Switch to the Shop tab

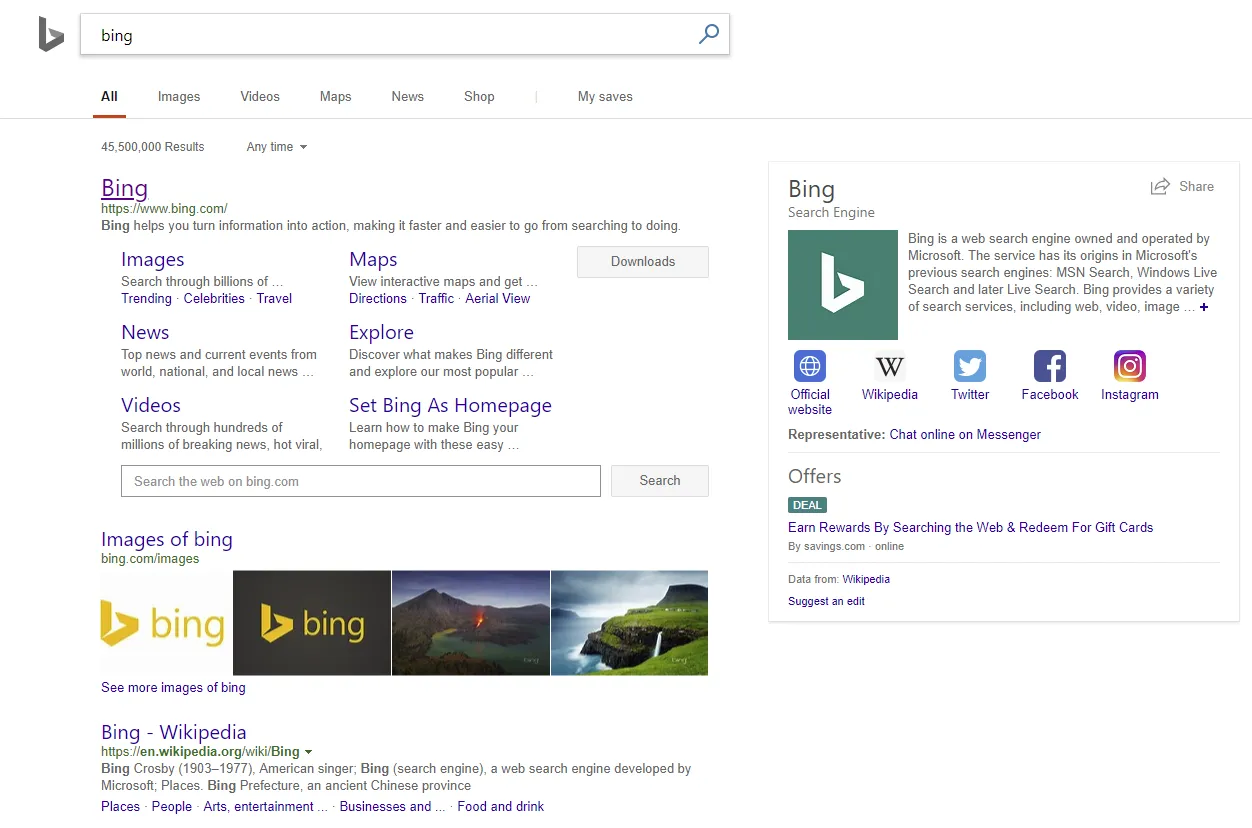479,97
